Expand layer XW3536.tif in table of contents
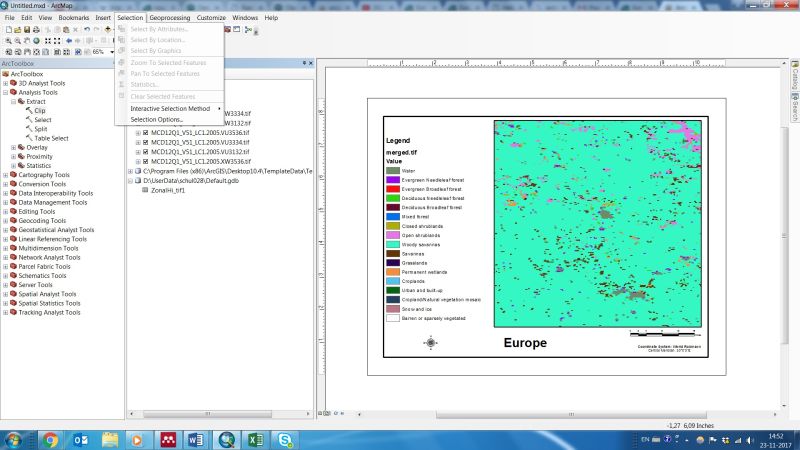 (138, 161)
